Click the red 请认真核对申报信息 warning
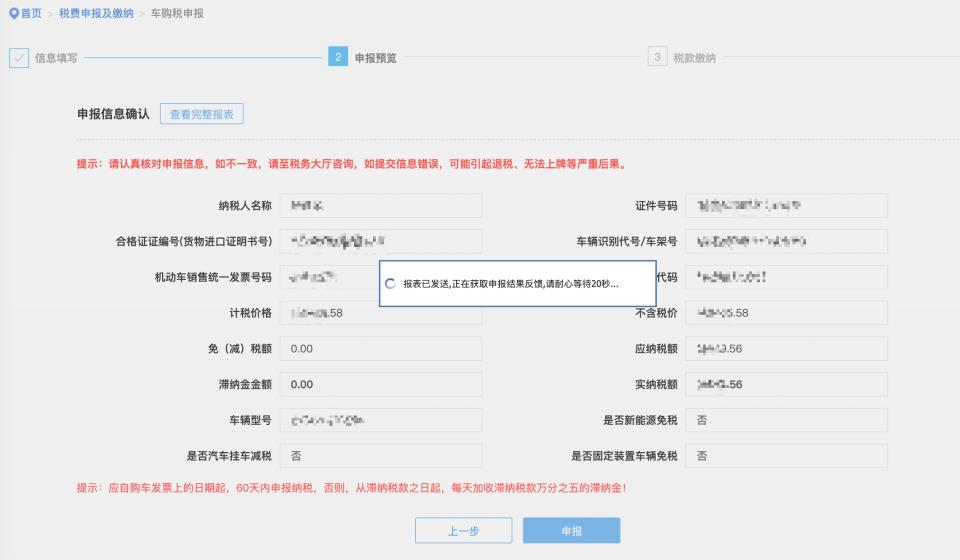Image resolution: width=960 pixels, height=560 pixels. (x=352, y=164)
